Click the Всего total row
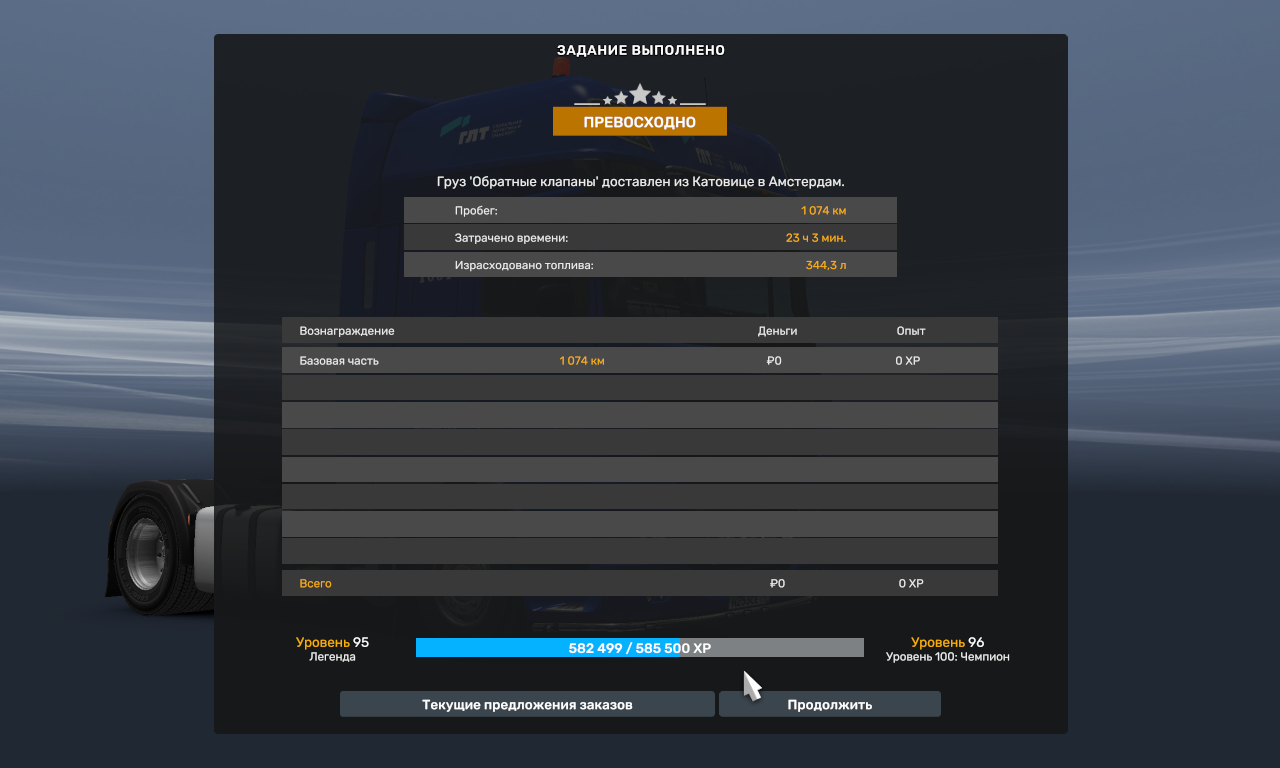1280x768 pixels. tap(640, 583)
